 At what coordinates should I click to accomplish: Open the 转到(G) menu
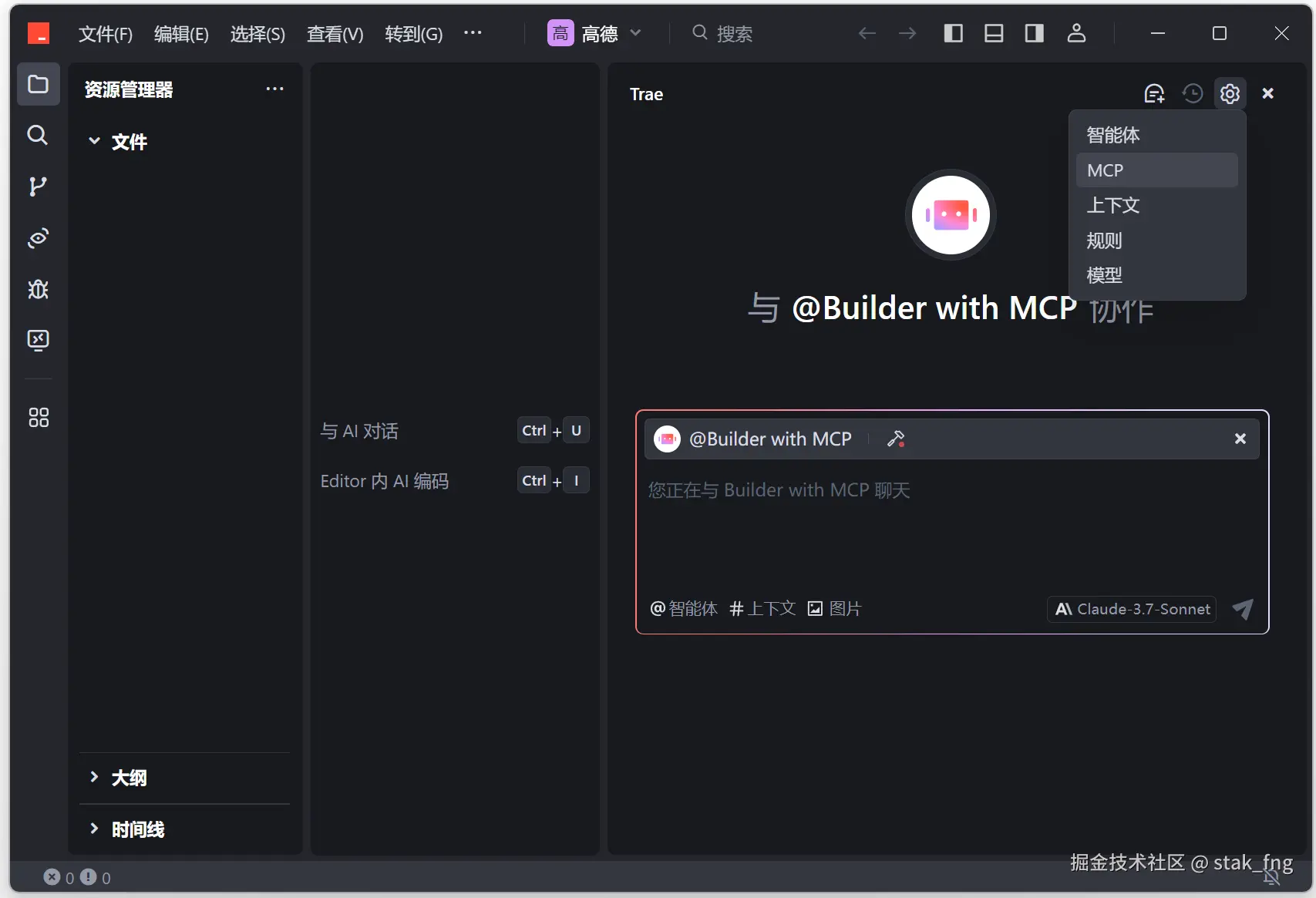coord(414,34)
